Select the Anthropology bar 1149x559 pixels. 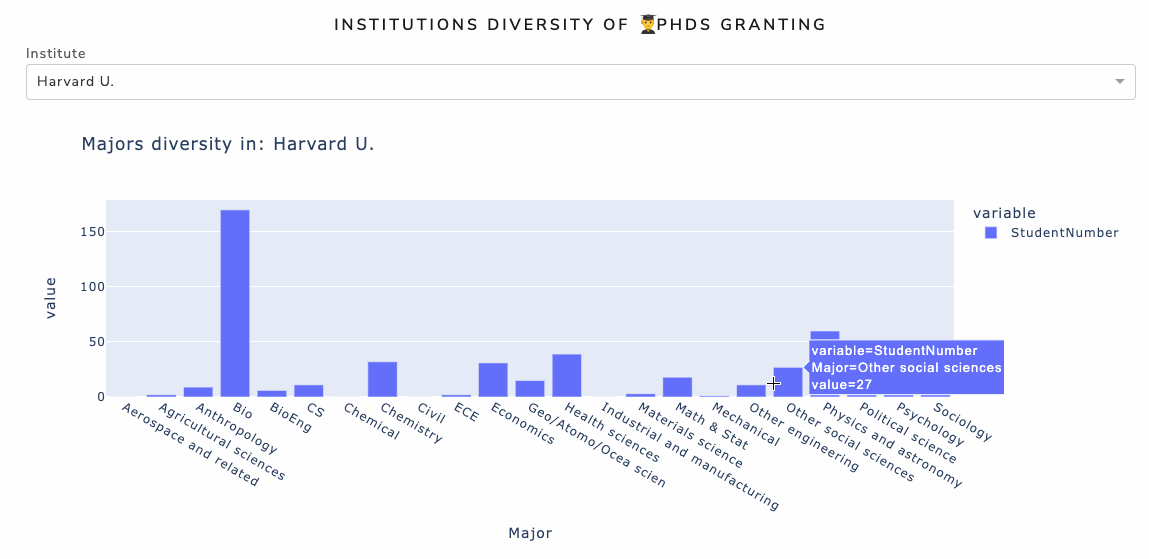click(x=198, y=392)
